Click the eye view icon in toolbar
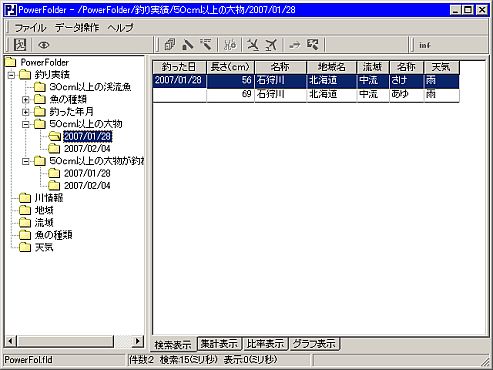The image size is (493, 370). [44, 45]
